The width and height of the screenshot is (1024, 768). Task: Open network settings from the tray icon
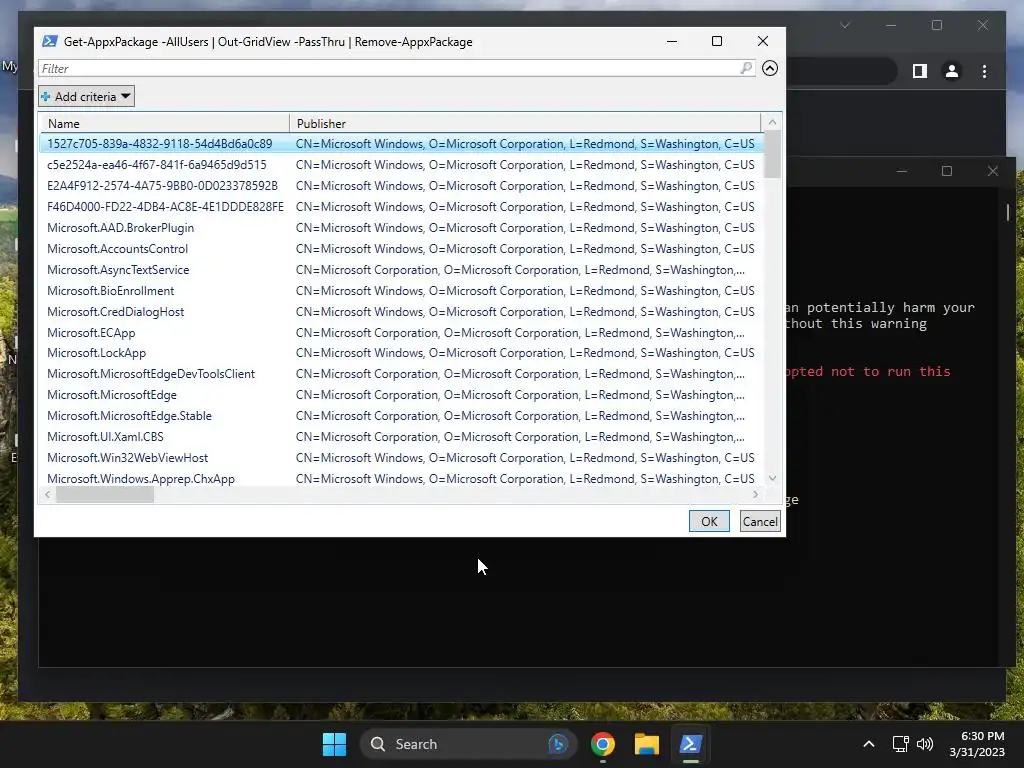point(900,744)
